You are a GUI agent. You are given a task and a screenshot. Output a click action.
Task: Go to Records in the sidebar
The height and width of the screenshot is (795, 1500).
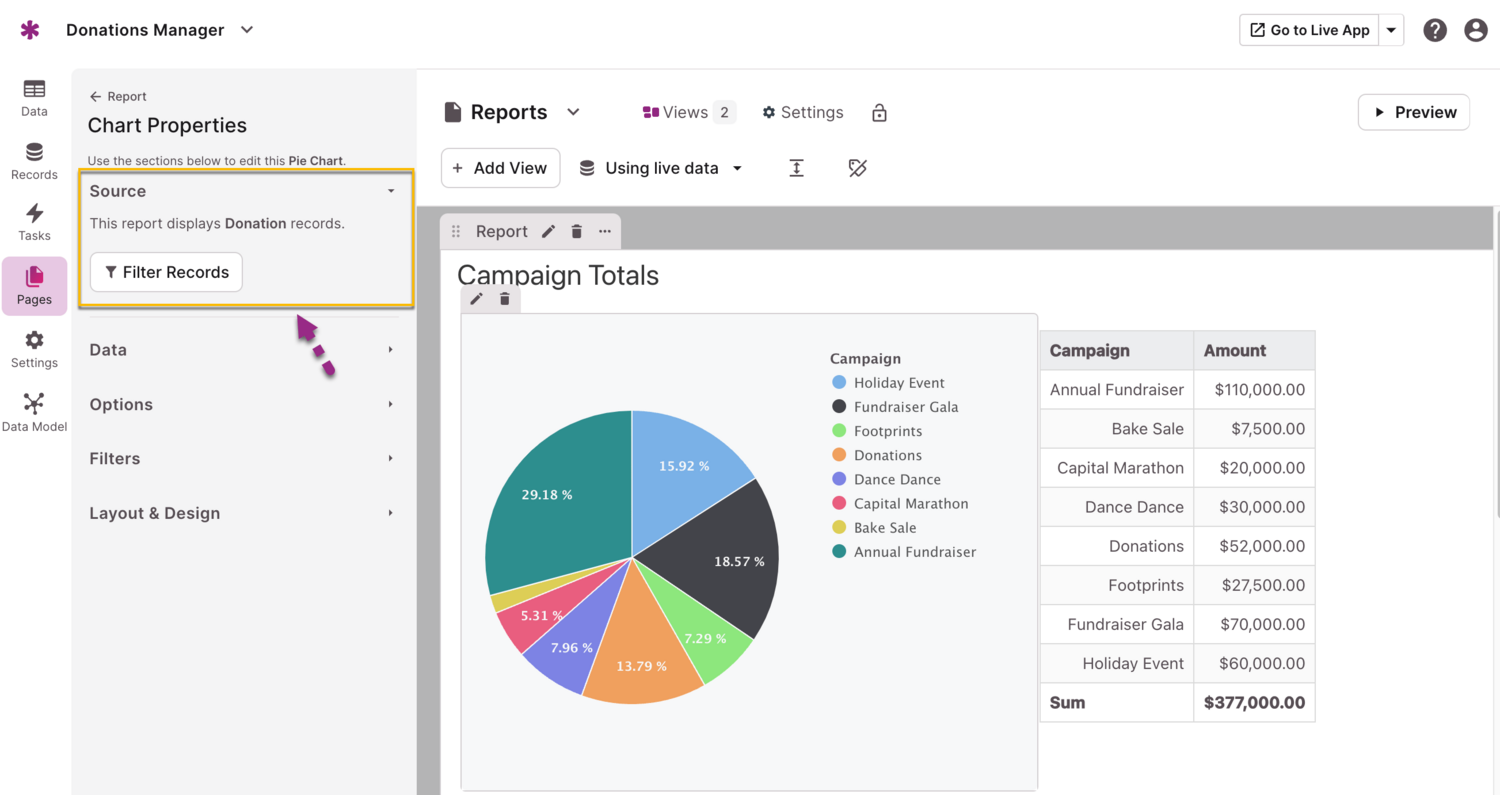34,161
